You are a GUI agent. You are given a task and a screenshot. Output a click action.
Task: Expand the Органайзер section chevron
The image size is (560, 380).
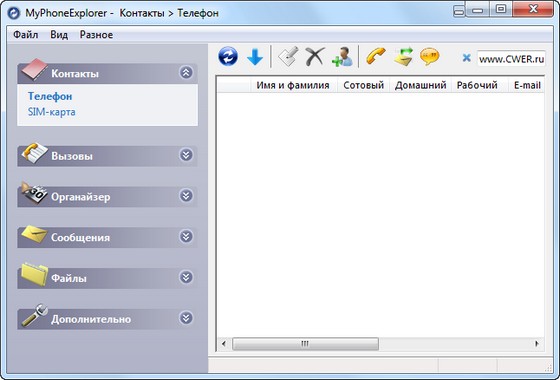tap(186, 196)
